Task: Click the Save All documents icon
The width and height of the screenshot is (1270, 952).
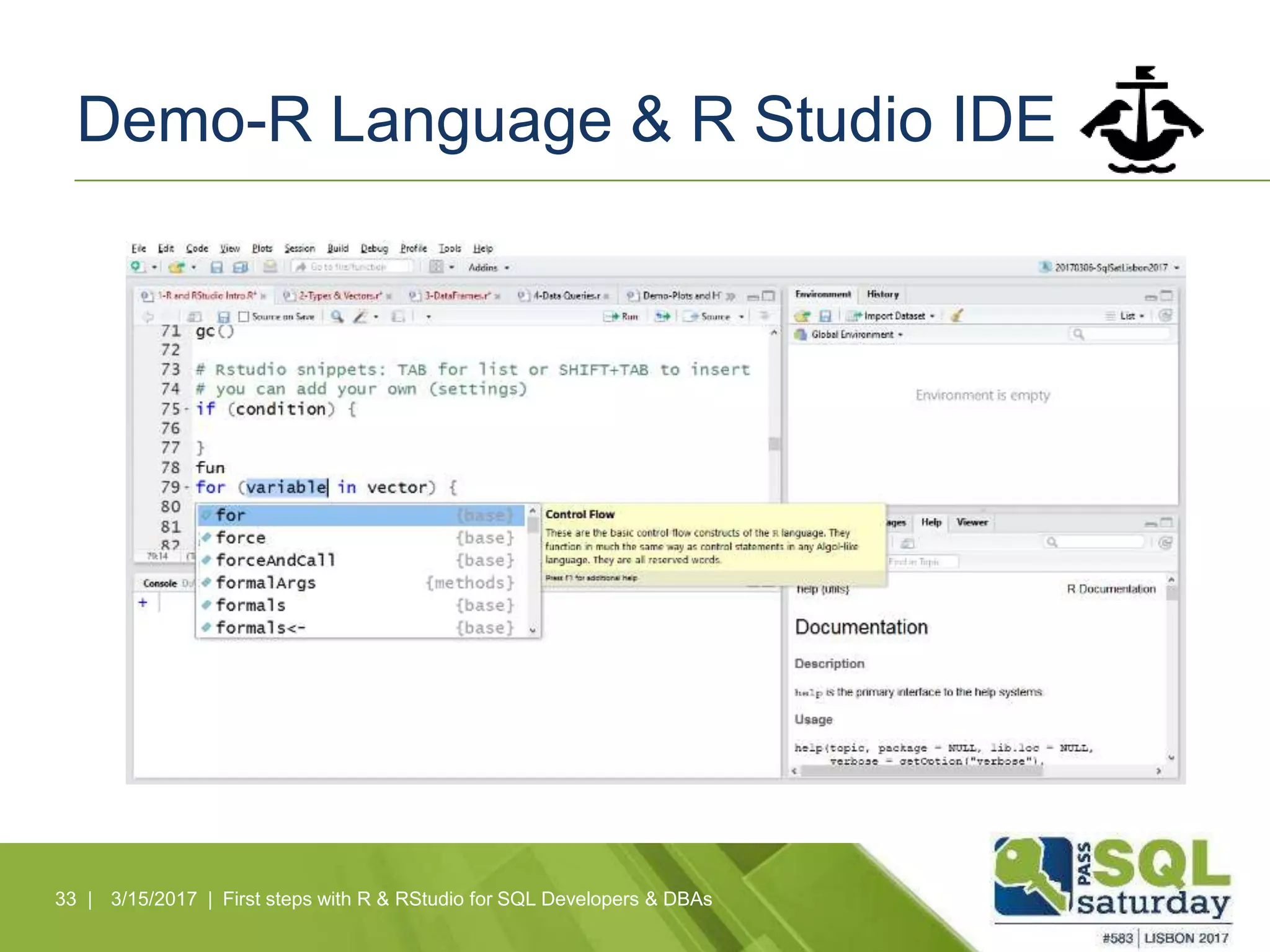Action: coord(241,267)
